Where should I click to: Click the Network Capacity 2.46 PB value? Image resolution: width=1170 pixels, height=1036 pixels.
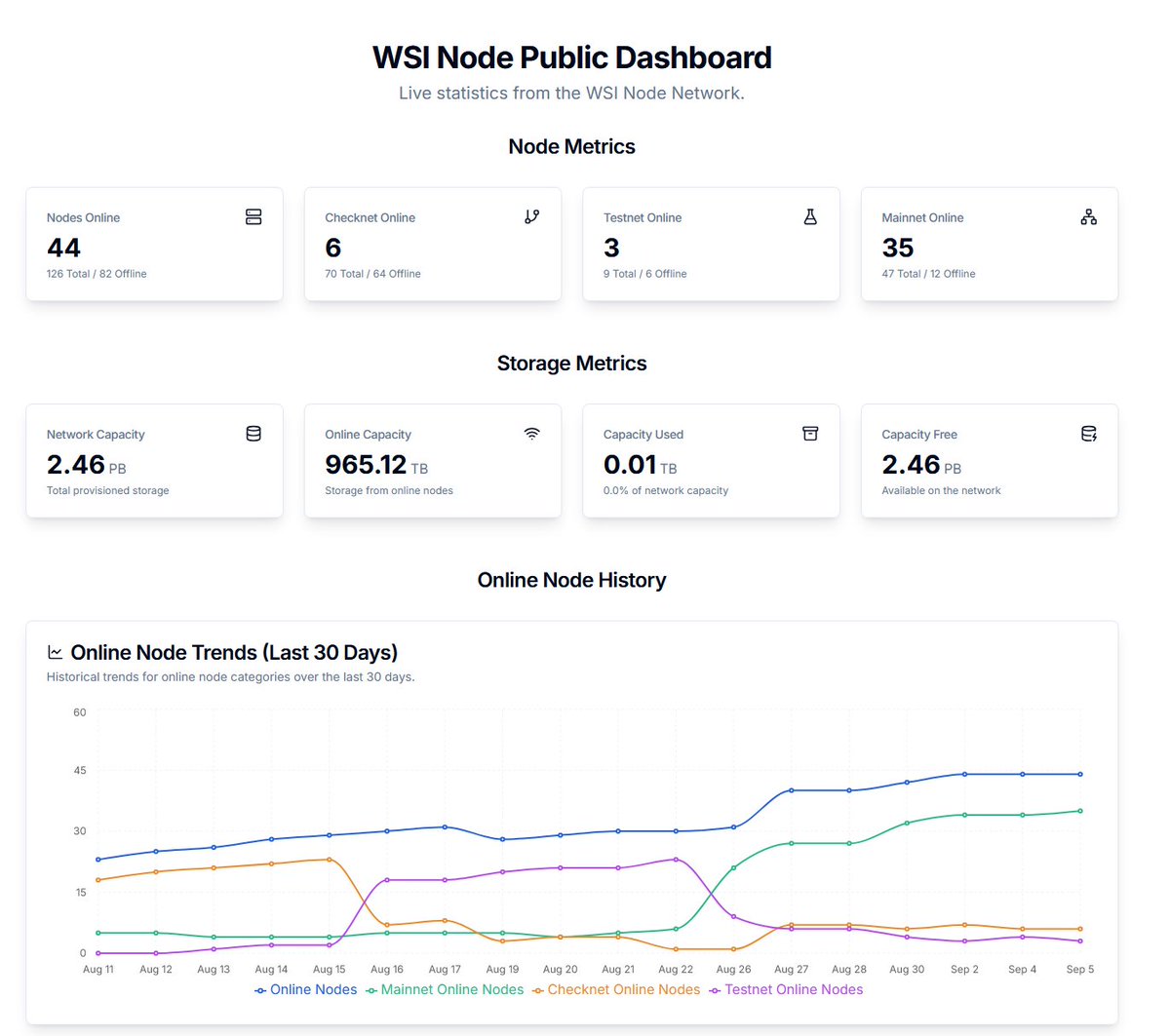point(87,465)
